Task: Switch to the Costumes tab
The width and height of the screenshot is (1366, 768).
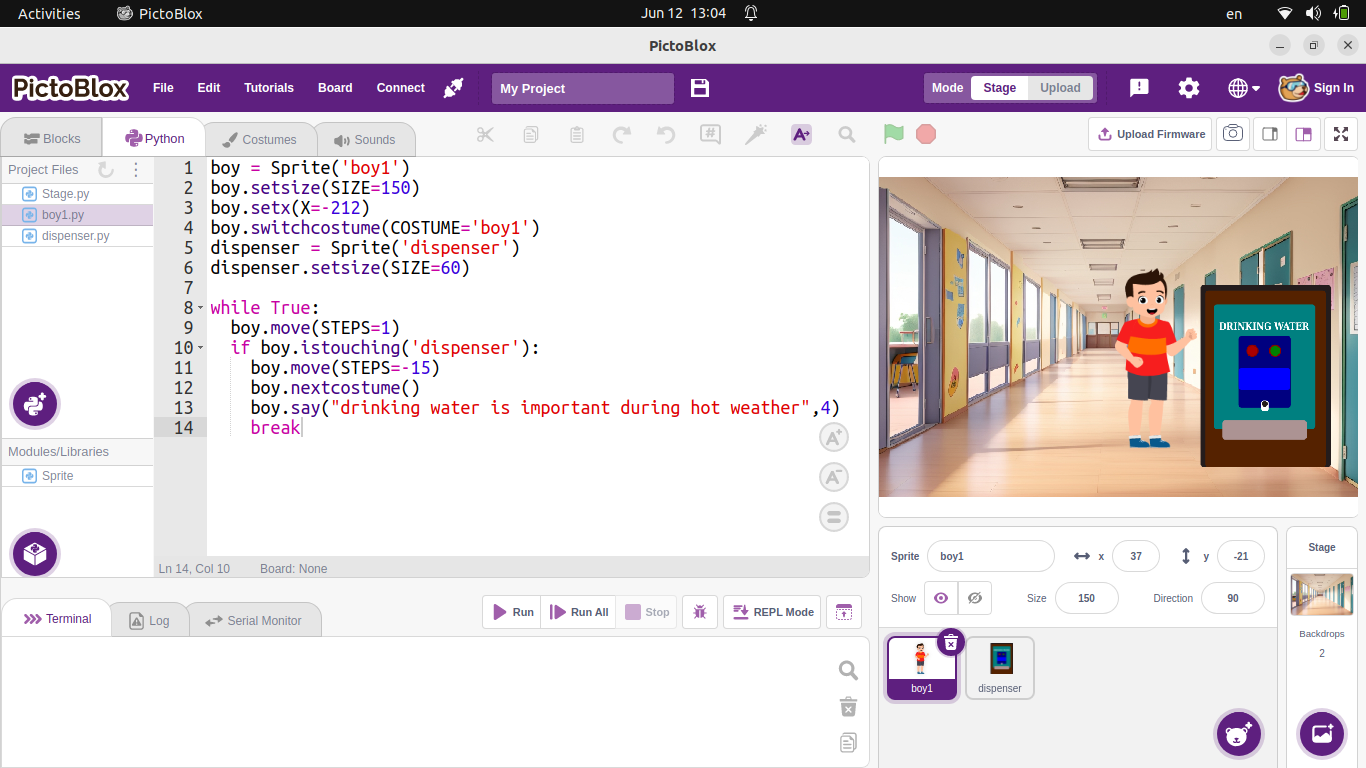Action: click(259, 140)
